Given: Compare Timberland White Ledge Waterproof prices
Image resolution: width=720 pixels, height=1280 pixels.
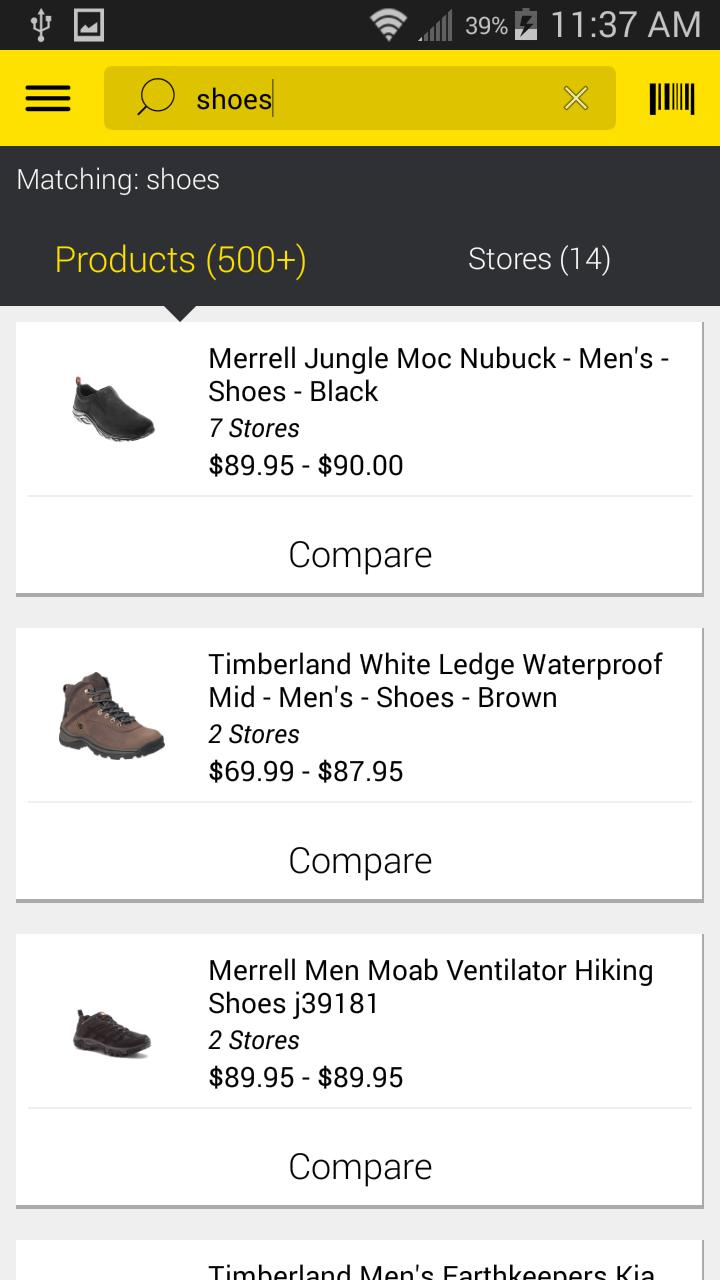Looking at the screenshot, I should coord(360,861).
